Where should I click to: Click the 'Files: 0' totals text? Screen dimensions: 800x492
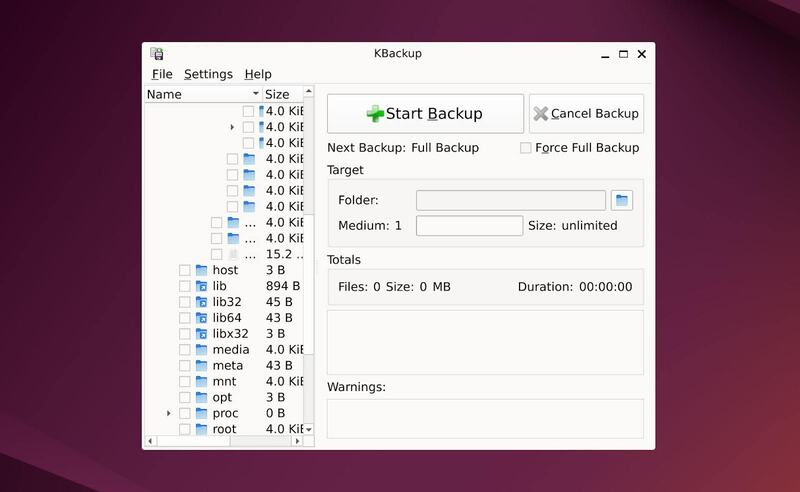pos(359,287)
